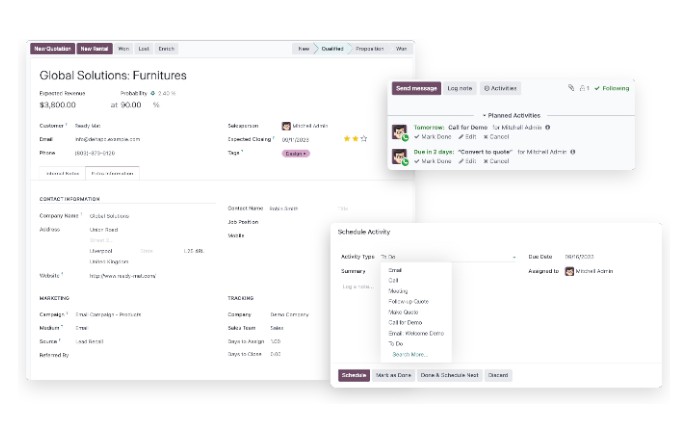
Task: Click the third priority star
Action: point(363,139)
